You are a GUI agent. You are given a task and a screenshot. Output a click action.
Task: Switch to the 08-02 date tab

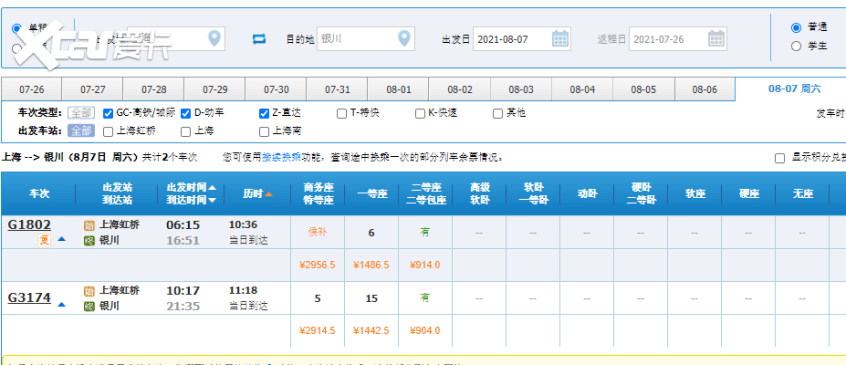(x=460, y=89)
